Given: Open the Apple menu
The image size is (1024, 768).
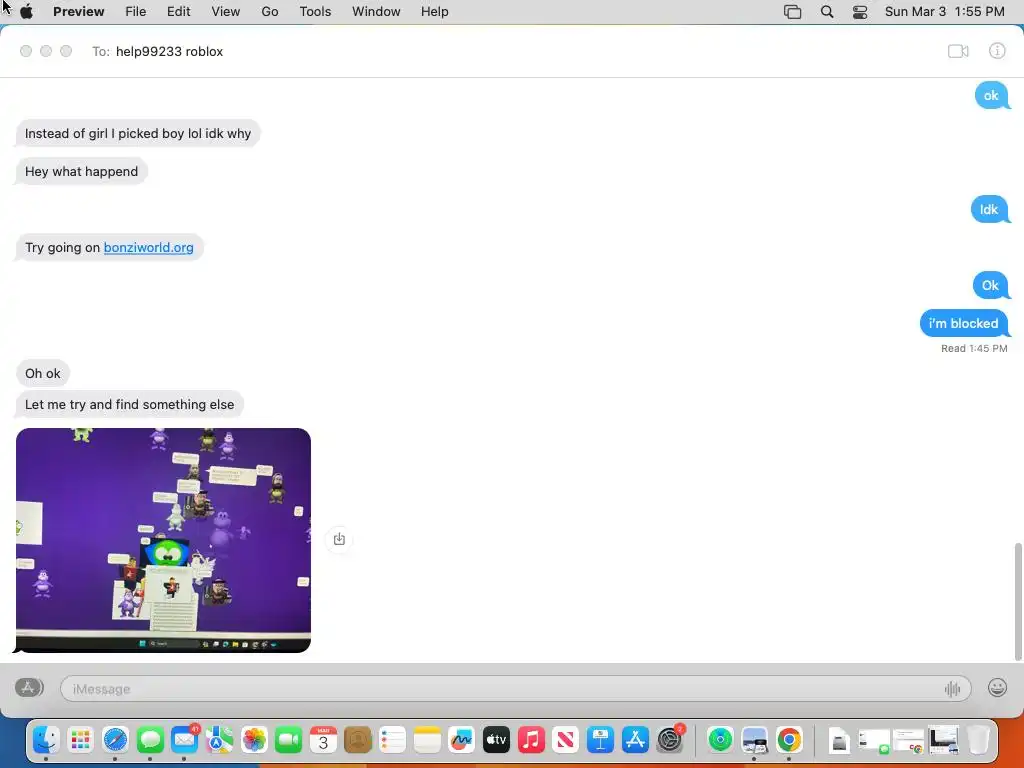Looking at the screenshot, I should [x=27, y=12].
